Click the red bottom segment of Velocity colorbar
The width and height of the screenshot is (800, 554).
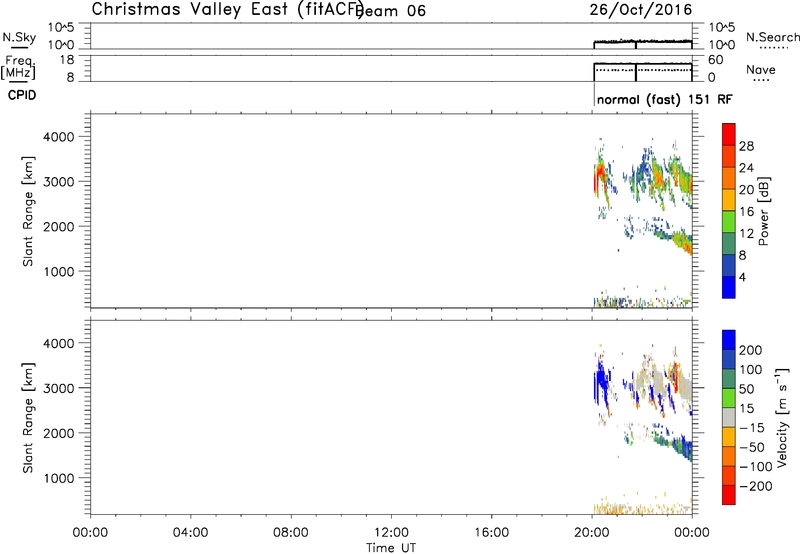coord(729,495)
